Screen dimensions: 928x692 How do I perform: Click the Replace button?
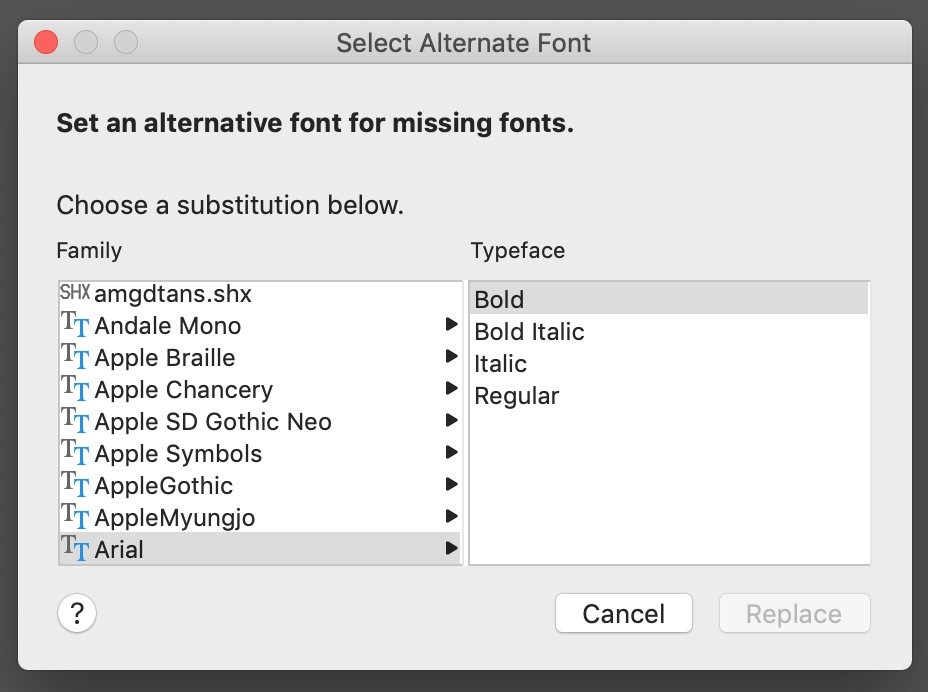tap(794, 613)
